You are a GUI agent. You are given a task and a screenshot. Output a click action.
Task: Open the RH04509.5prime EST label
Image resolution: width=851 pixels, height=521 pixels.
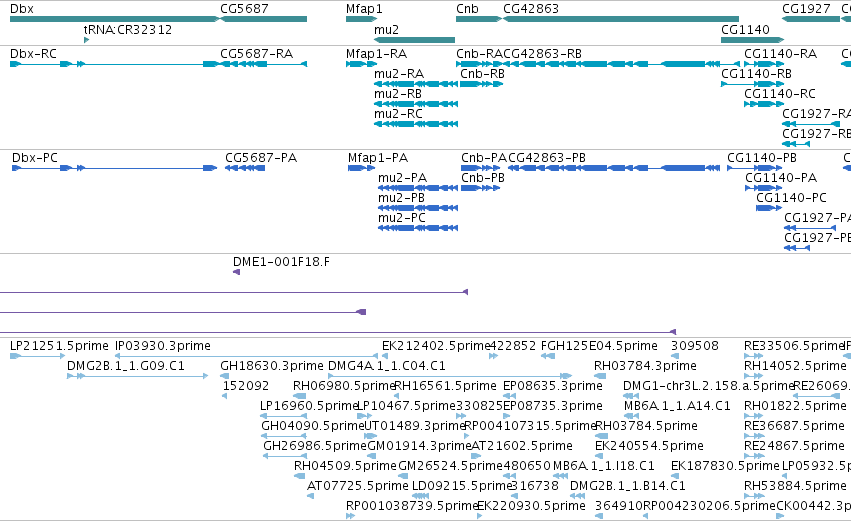coord(345,467)
